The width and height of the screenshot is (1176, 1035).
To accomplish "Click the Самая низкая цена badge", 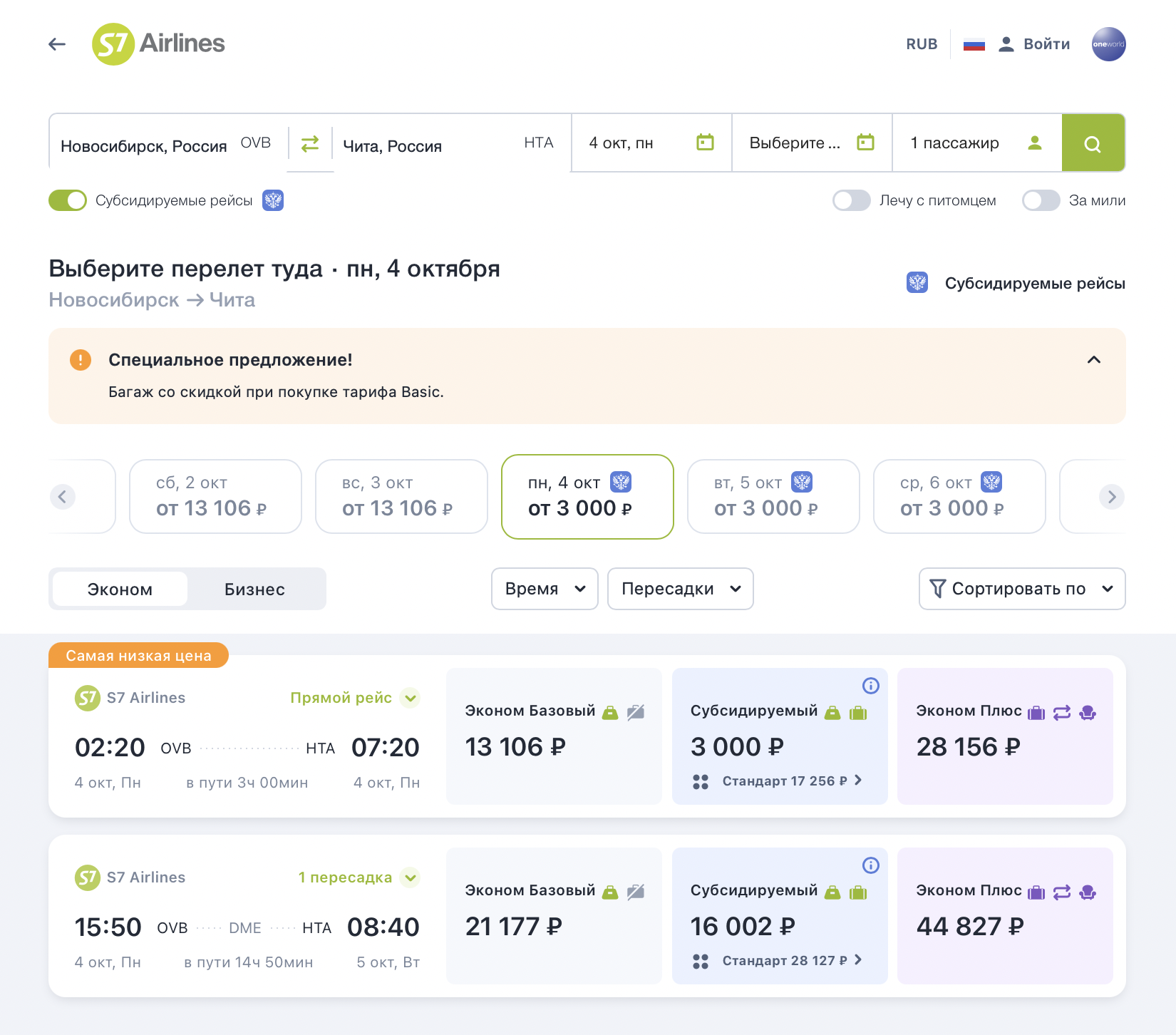I will pyautogui.click(x=138, y=656).
